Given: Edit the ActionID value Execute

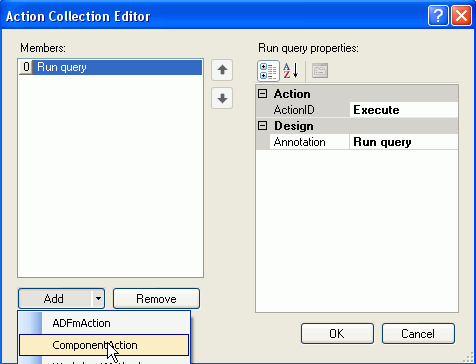Looking at the screenshot, I should click(404, 110).
